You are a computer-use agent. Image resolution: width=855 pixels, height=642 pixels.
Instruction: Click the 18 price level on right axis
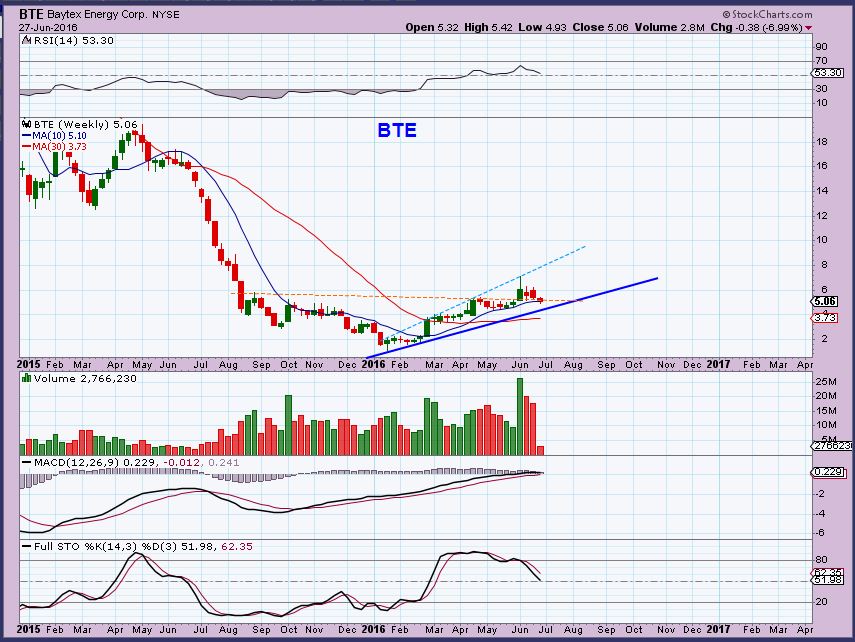pos(822,142)
